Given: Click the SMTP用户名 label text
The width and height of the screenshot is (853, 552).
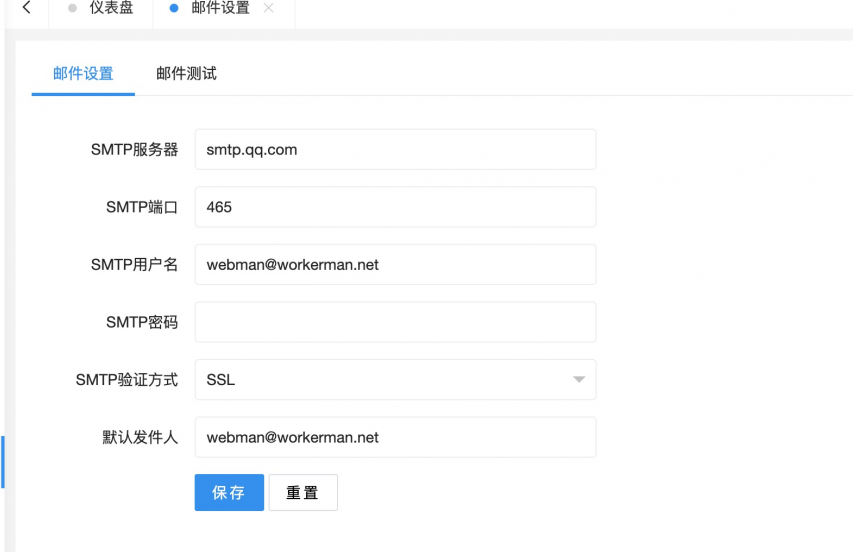Looking at the screenshot, I should click(x=134, y=265).
